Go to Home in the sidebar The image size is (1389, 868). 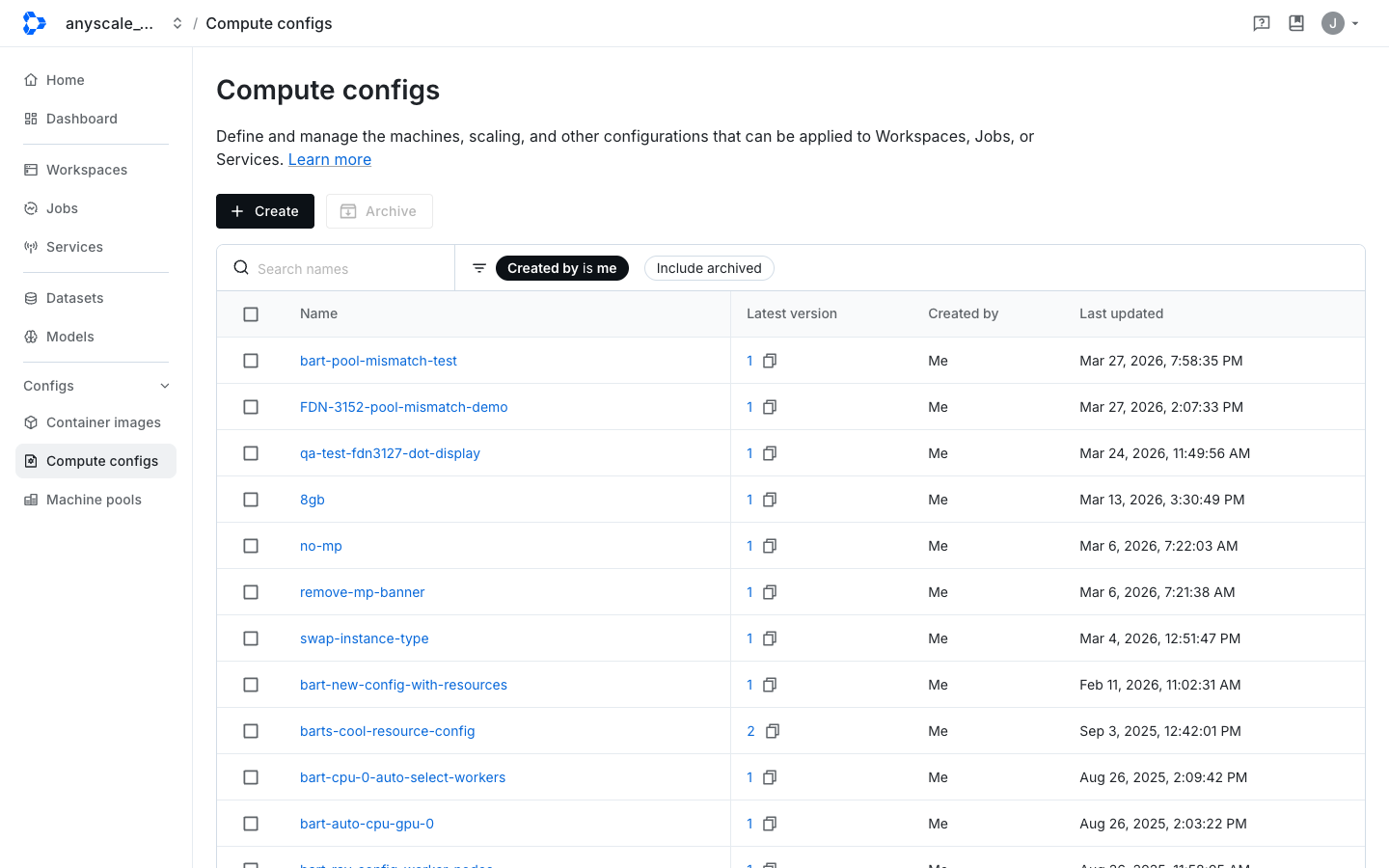[95, 80]
